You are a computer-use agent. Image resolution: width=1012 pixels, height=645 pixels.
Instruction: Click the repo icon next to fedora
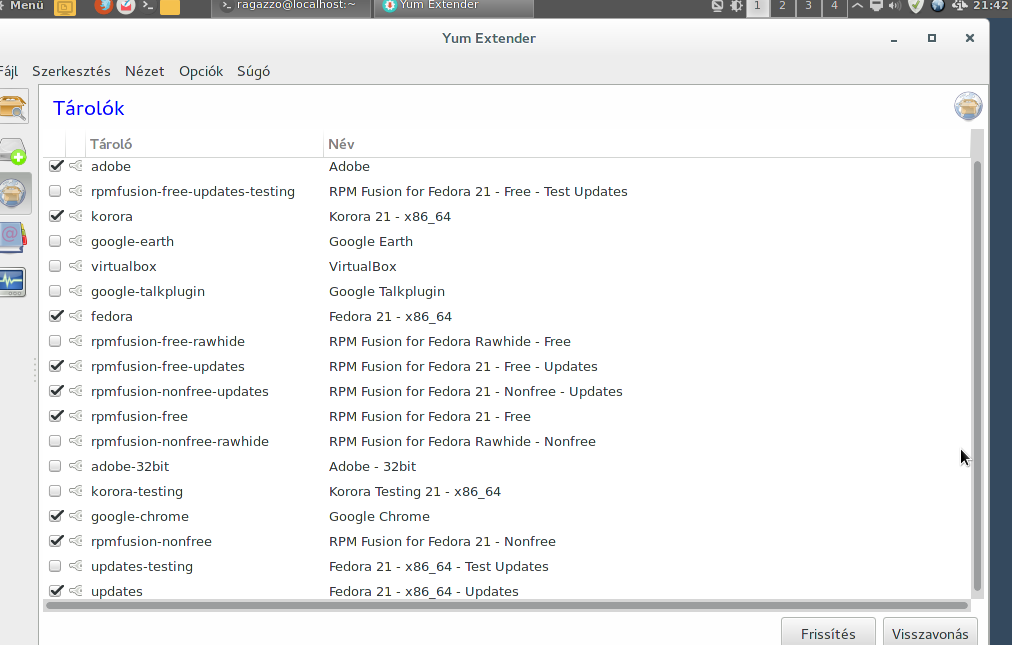click(76, 316)
